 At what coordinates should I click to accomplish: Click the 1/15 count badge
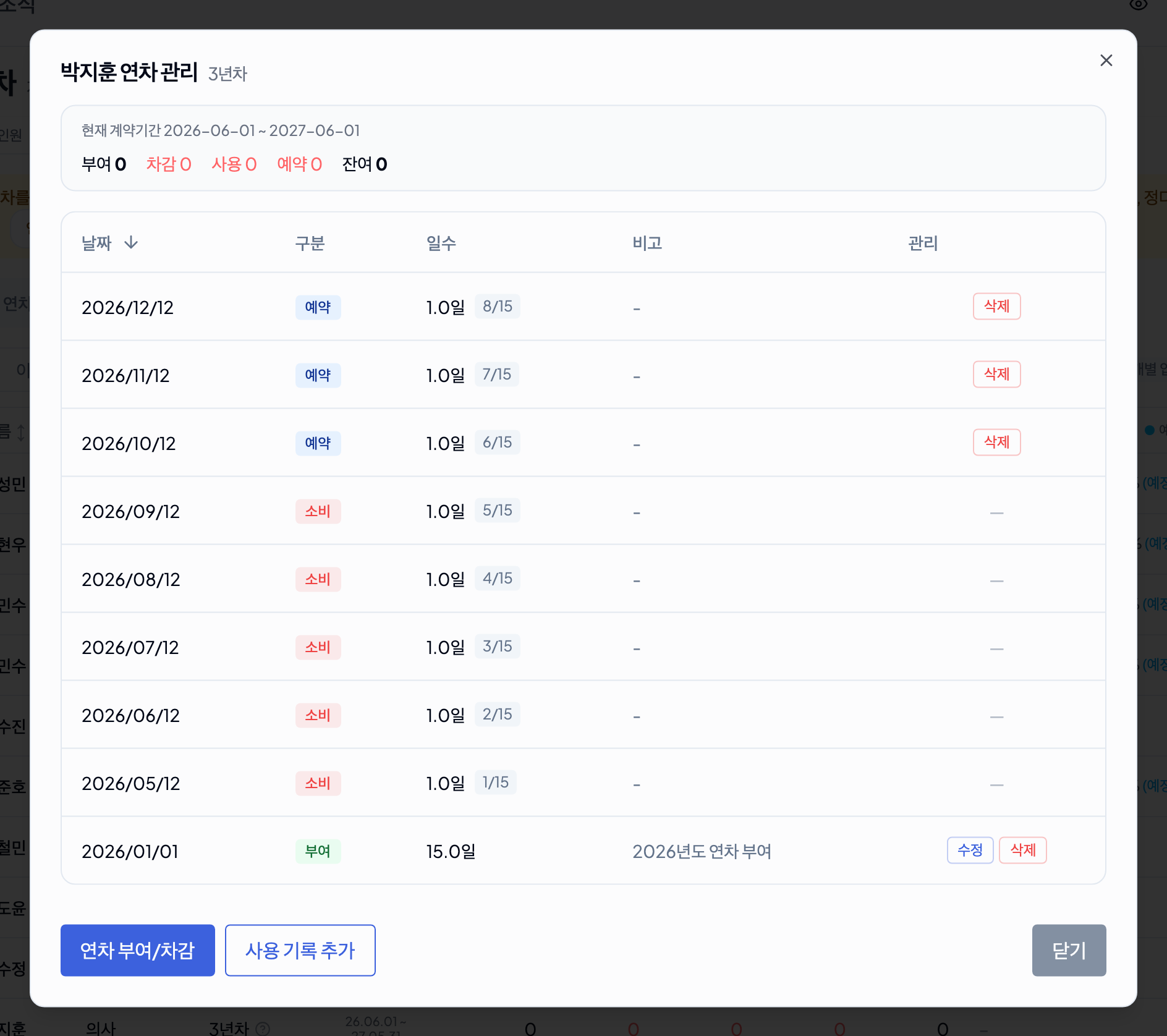(x=495, y=783)
